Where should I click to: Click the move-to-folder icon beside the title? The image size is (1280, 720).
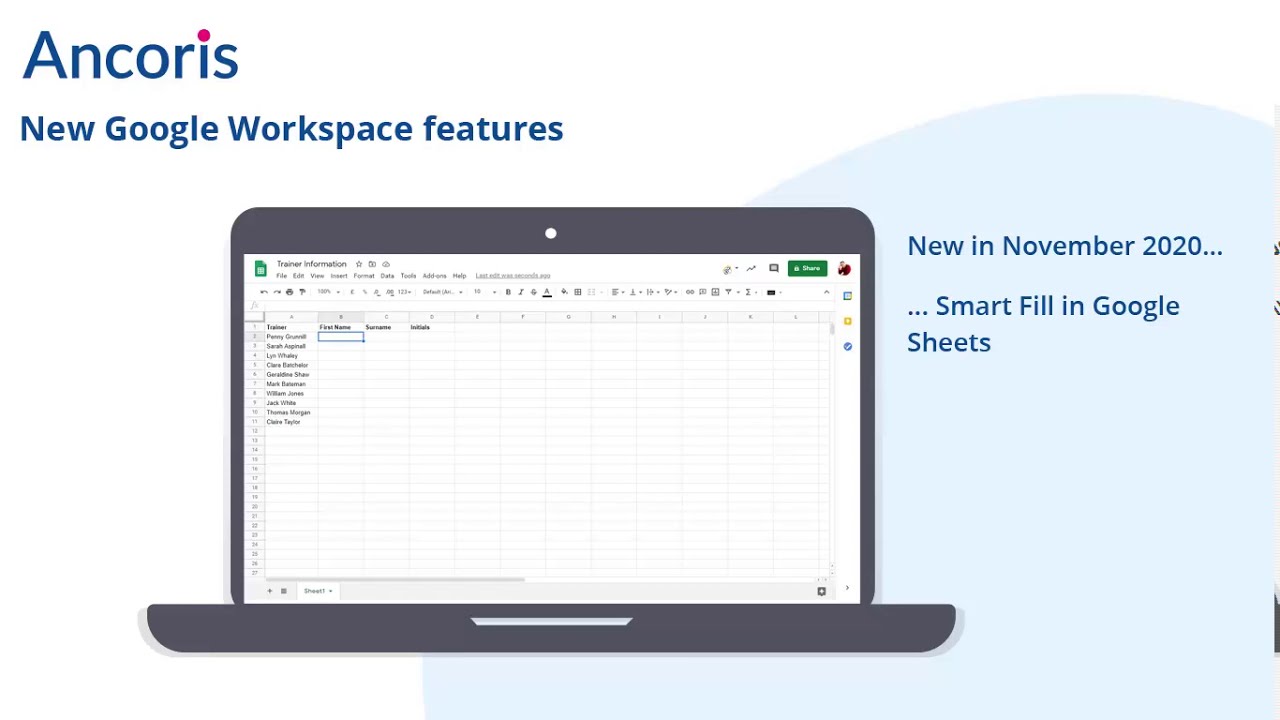372,264
